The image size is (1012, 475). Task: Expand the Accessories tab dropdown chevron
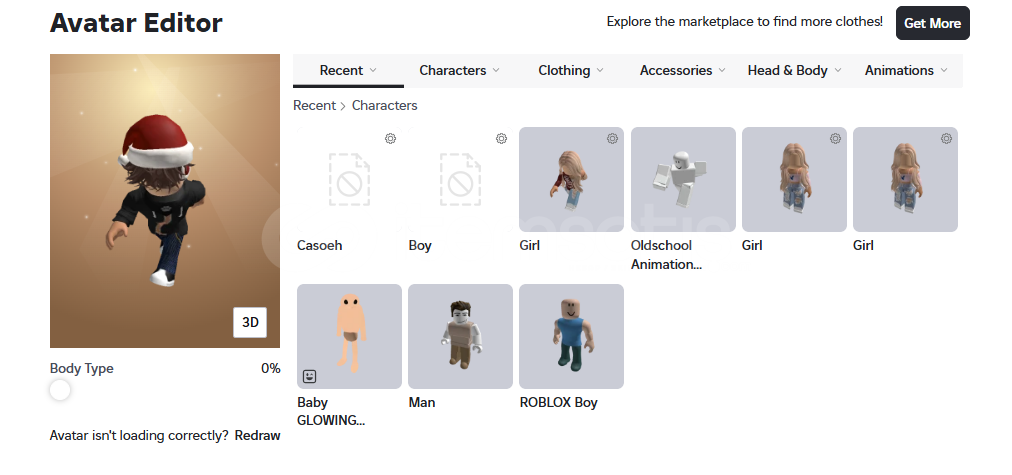coord(722,70)
